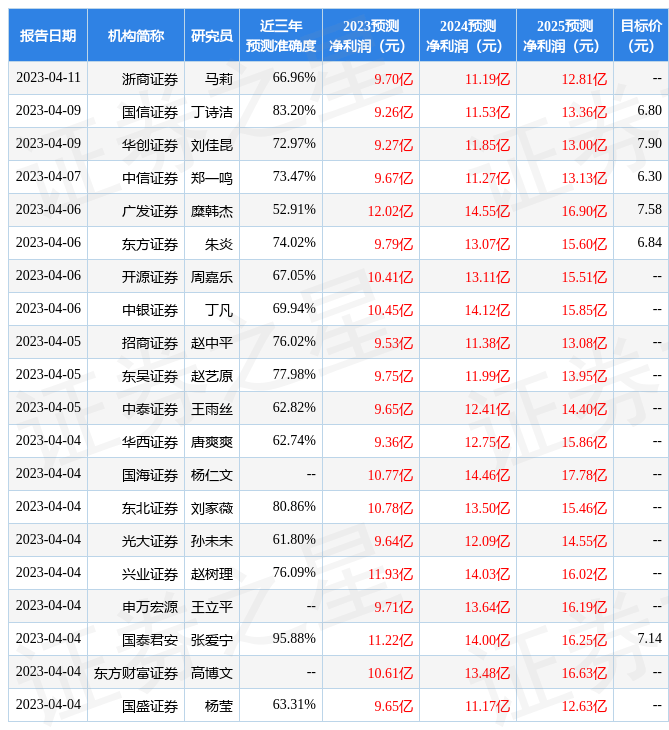This screenshot has height=730, width=669.
Task: Click the 7.90 target price
Action: click(x=649, y=143)
